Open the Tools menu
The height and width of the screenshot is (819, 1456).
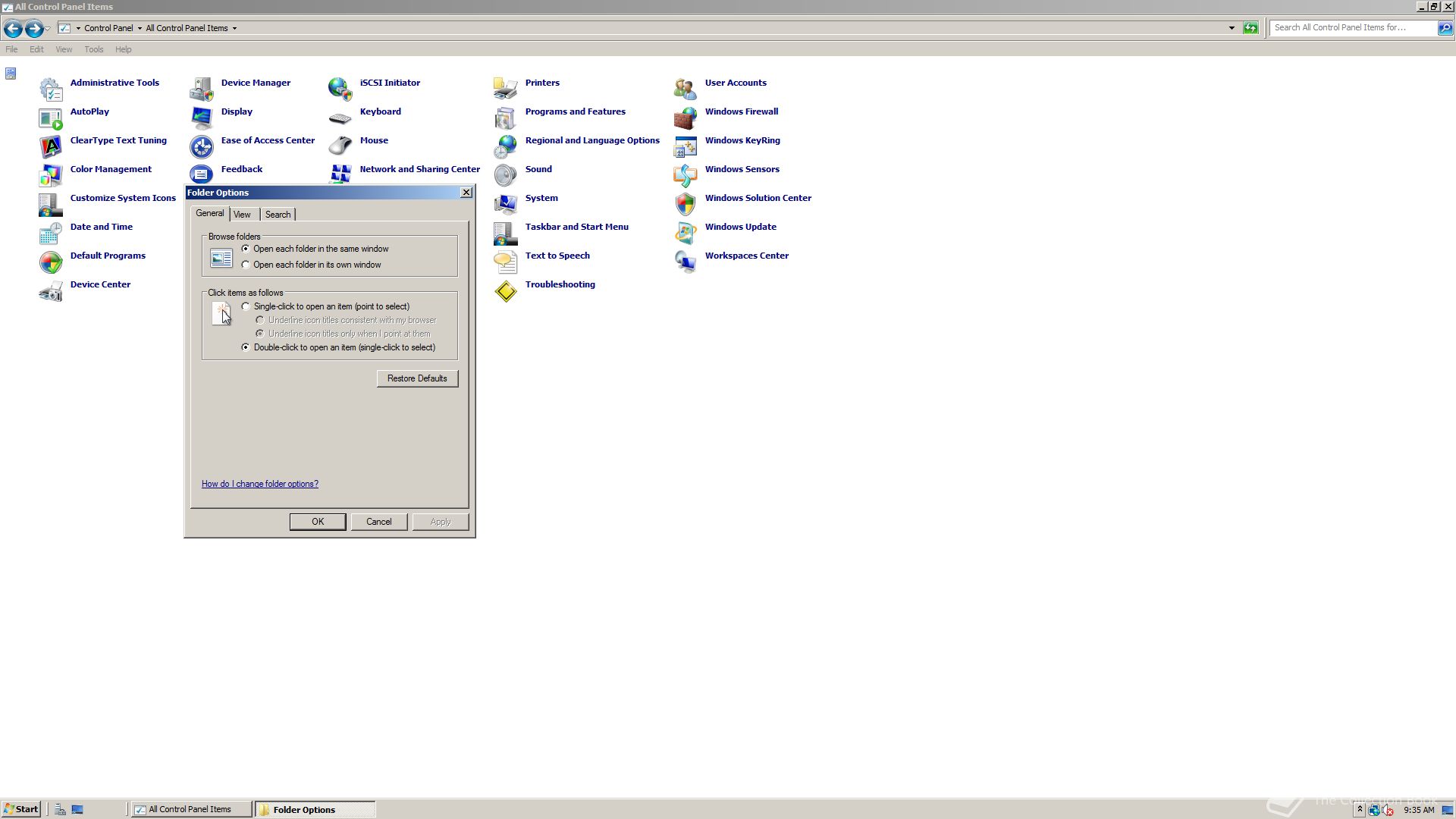pos(94,49)
